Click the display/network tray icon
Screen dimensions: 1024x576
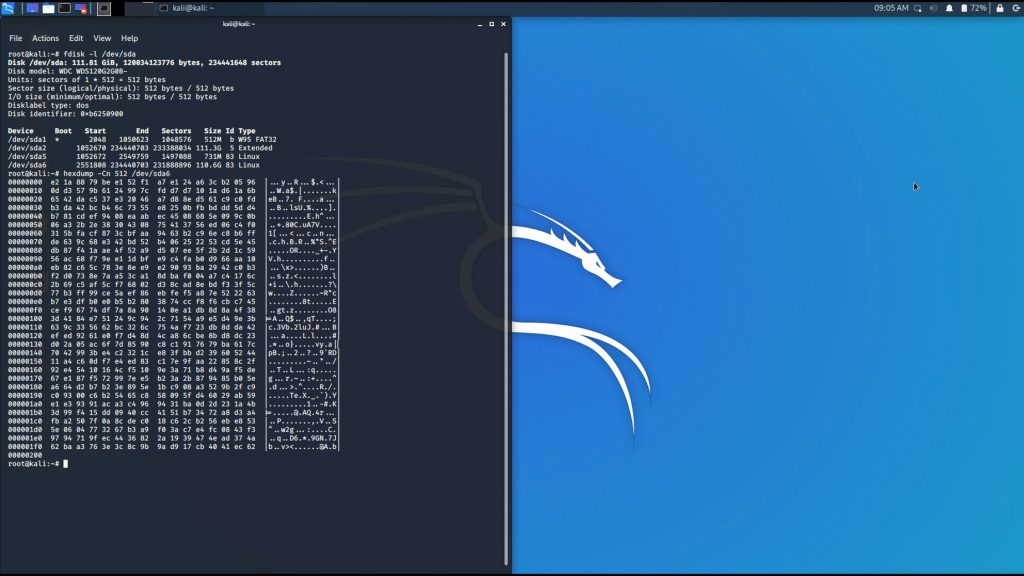pos(918,8)
